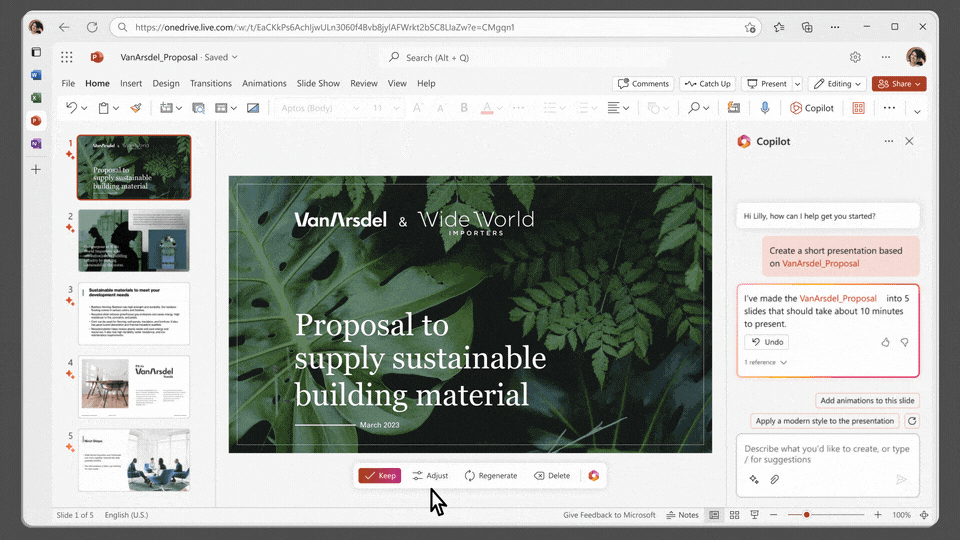The image size is (960, 540).
Task: Open Excel from the browser sidebar
Action: (x=36, y=98)
